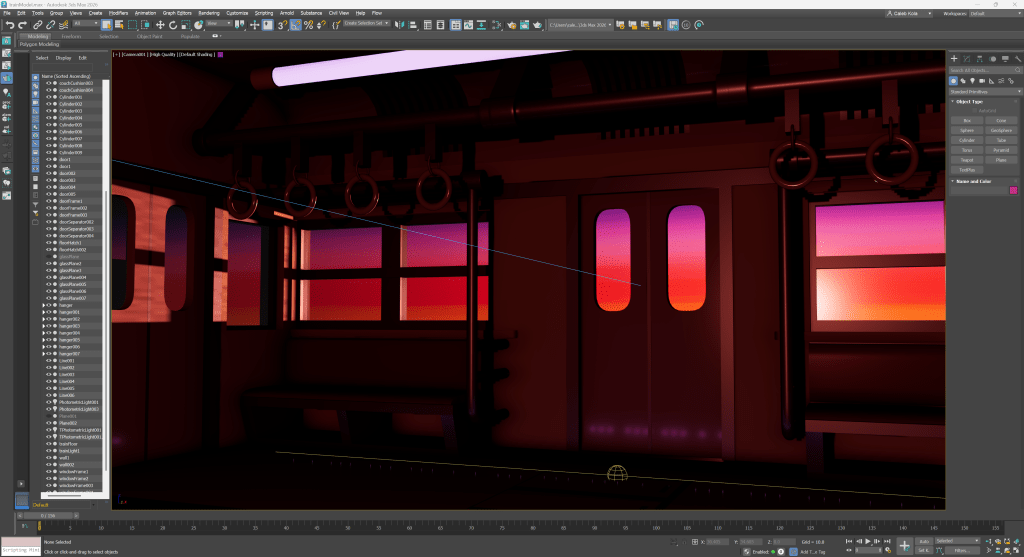Viewport: 1024px width, 557px height.
Task: Toggle visibility of Plane002 in explorer
Action: 48,423
